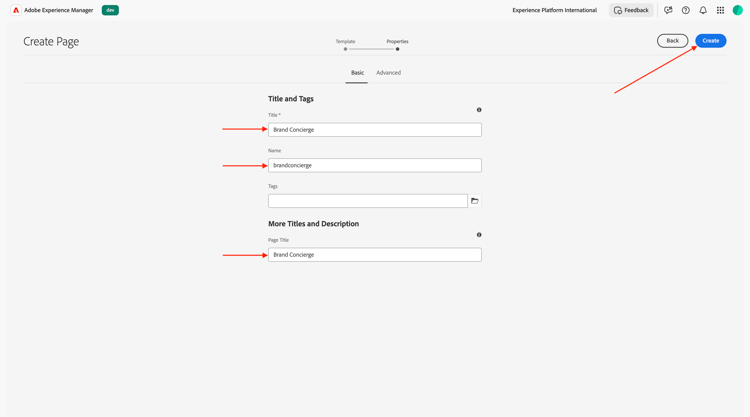Click the blue Create button
The image size is (750, 417).
(710, 41)
